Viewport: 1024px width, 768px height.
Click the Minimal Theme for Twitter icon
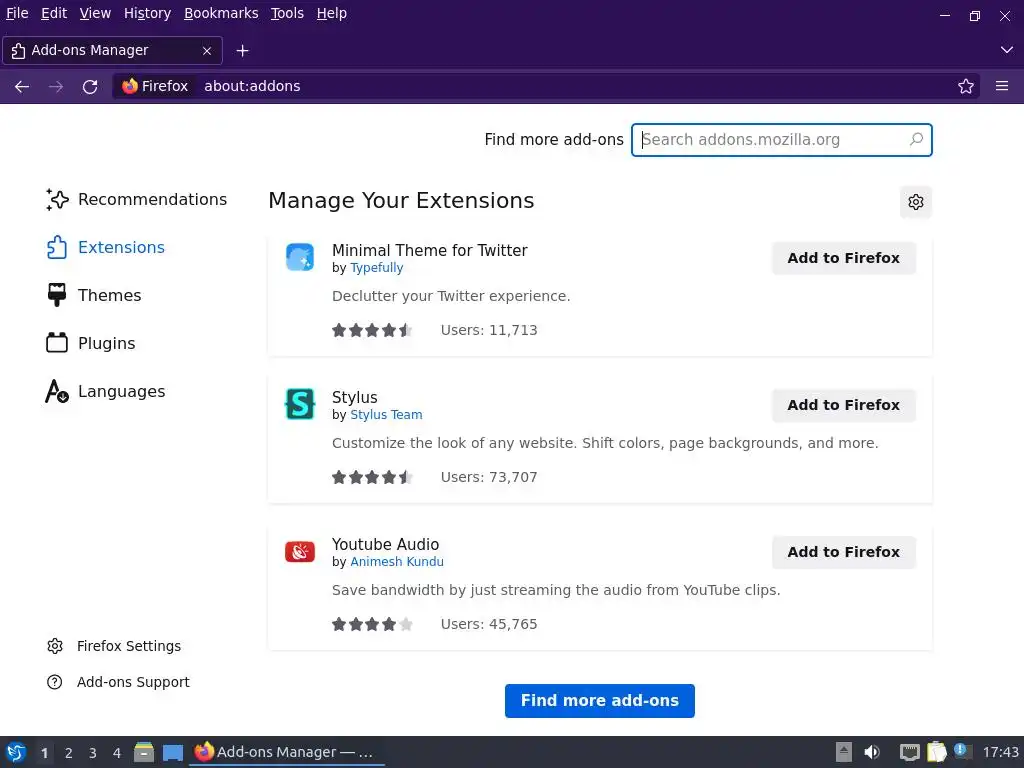300,257
